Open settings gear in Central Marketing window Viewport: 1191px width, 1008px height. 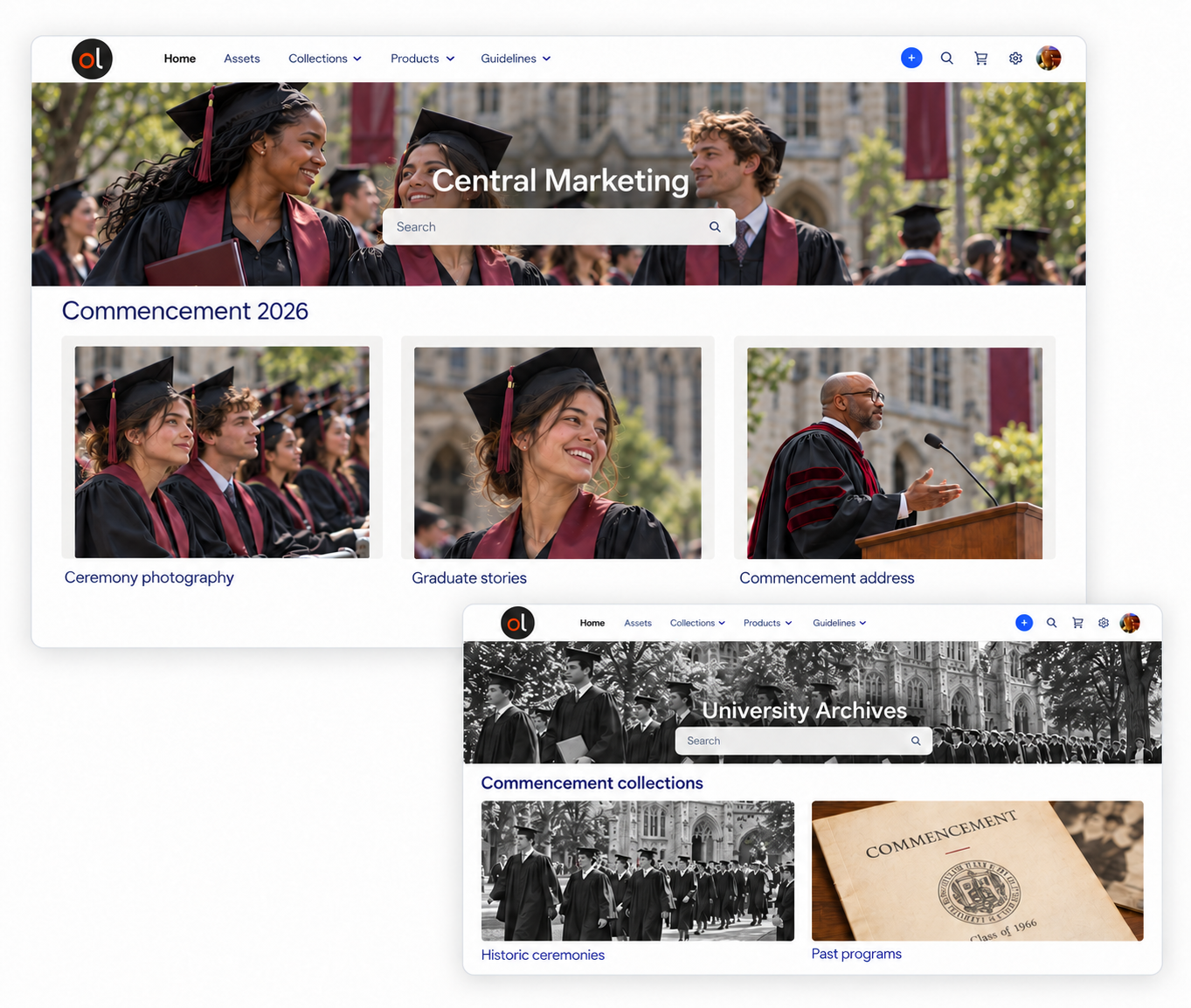click(x=1015, y=59)
